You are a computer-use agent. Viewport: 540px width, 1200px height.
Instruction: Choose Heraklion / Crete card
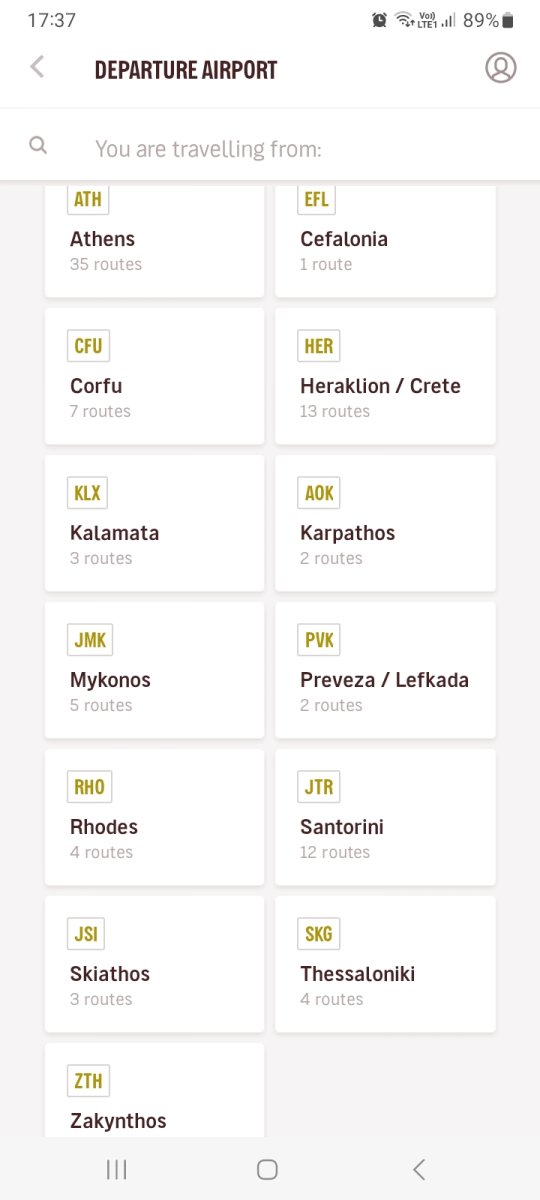click(385, 376)
